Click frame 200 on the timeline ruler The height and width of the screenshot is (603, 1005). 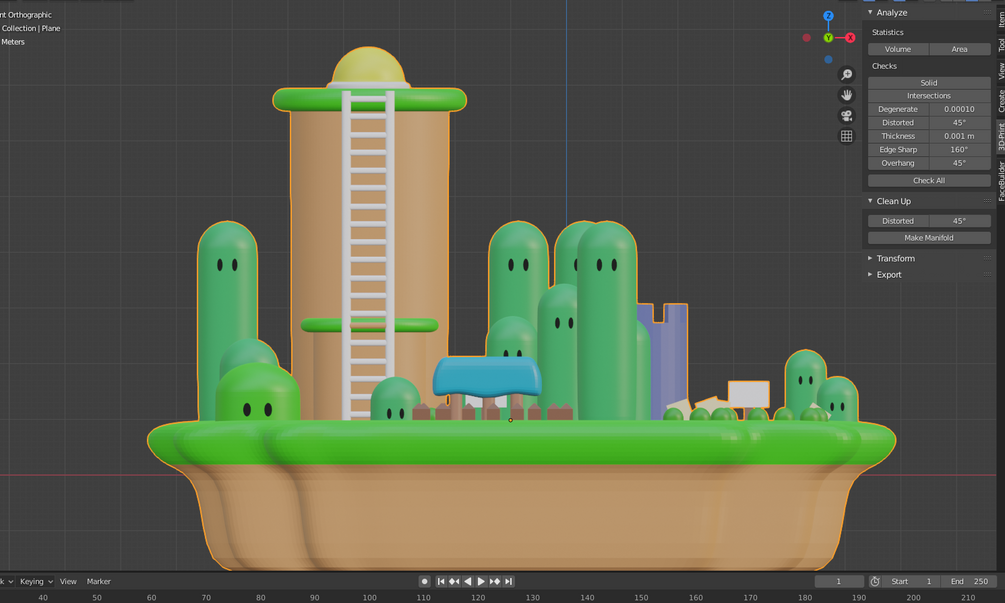913,597
